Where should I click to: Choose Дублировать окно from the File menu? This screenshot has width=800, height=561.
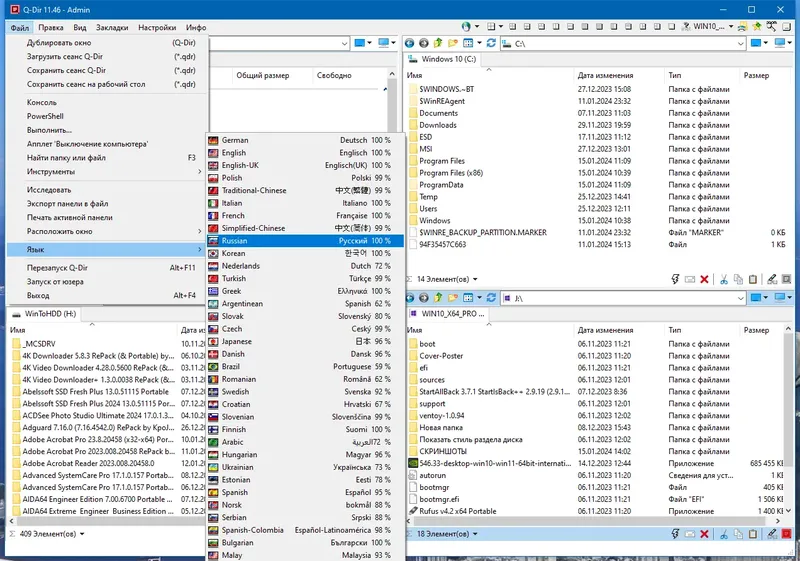point(108,43)
